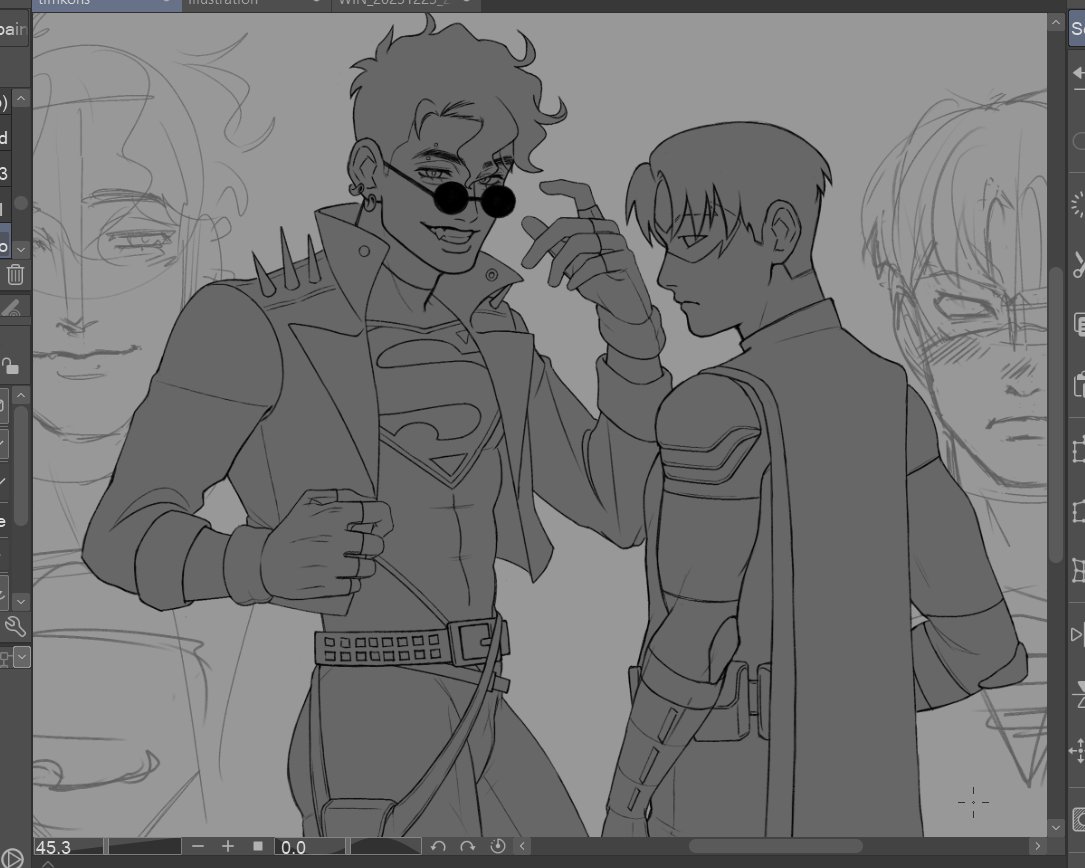Click the horizontal canvas scrollbar thumb
This screenshot has height=868, width=1085.
[775, 846]
